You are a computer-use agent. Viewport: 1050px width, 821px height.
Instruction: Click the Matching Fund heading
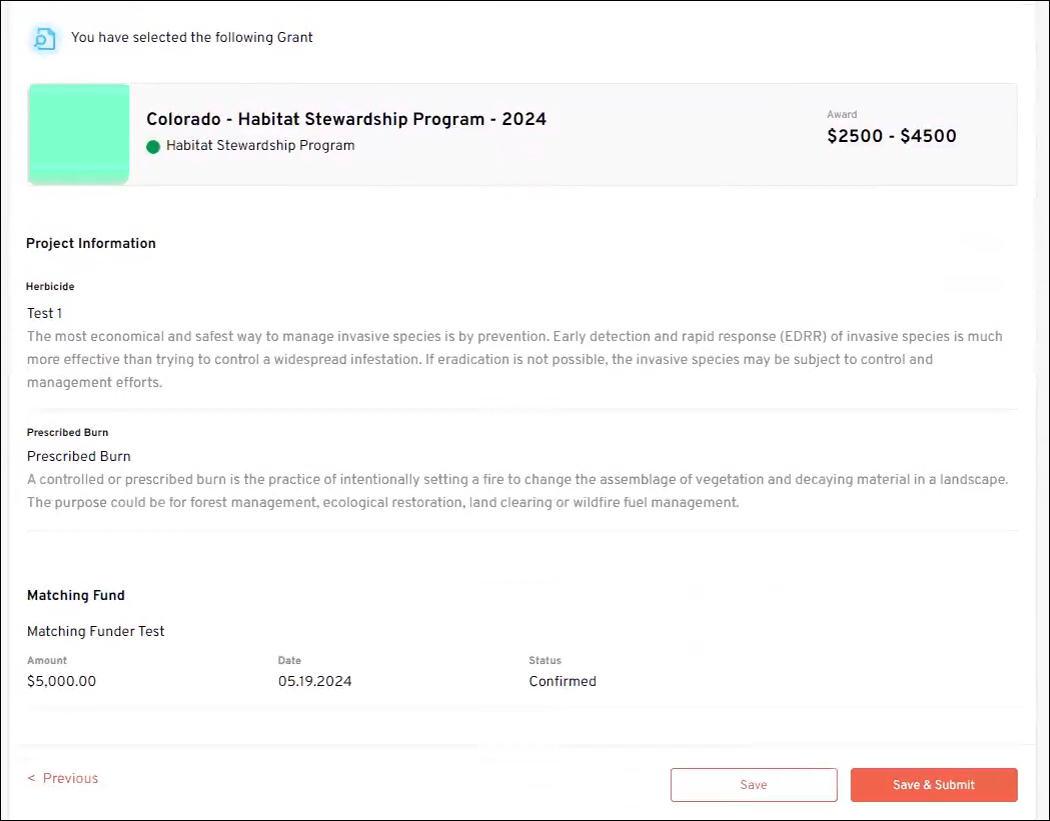point(76,595)
